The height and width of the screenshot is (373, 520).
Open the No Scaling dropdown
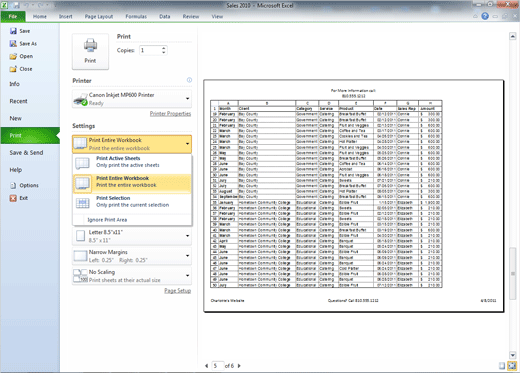click(132, 276)
